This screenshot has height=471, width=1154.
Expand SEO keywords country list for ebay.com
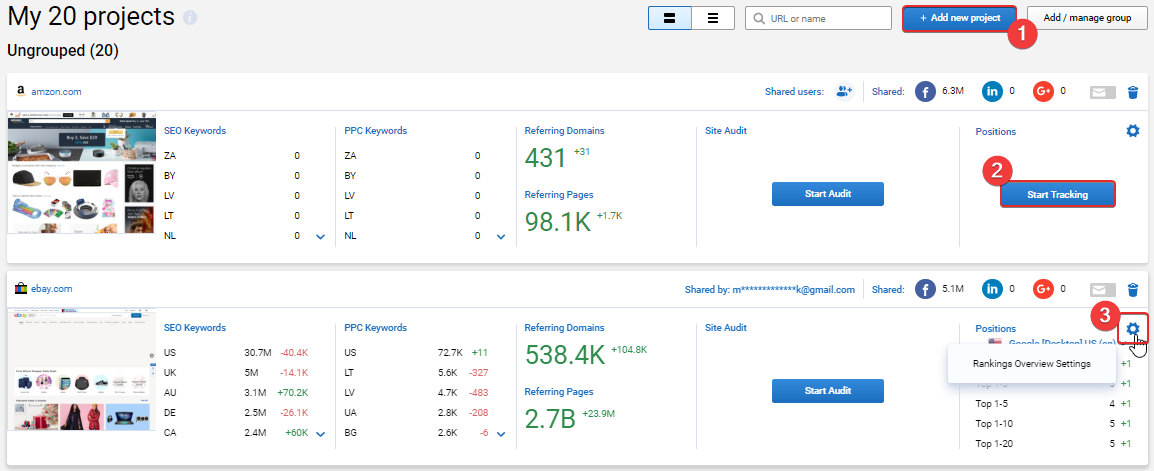pyautogui.click(x=320, y=434)
